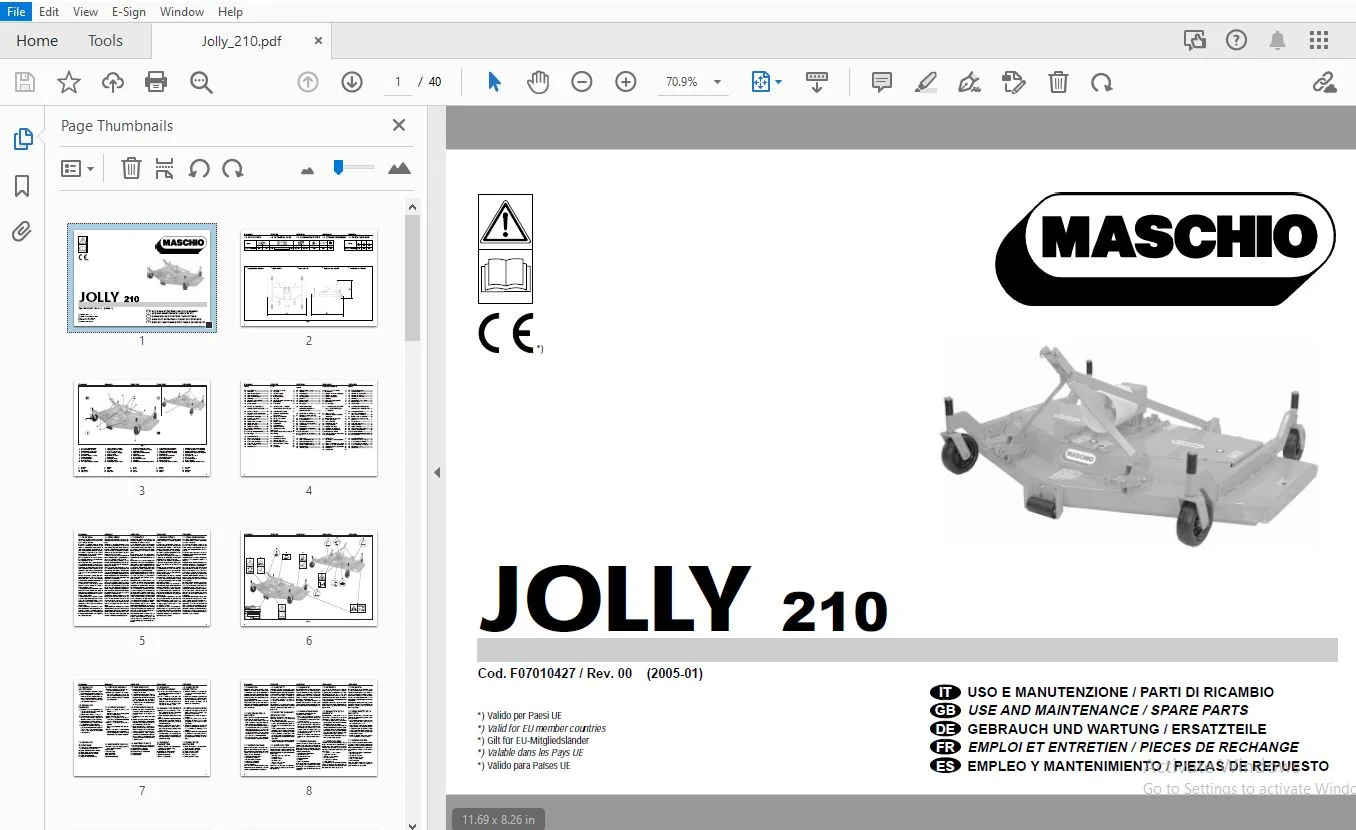
Task: Select page 4 thumbnail
Action: pyautogui.click(x=309, y=428)
